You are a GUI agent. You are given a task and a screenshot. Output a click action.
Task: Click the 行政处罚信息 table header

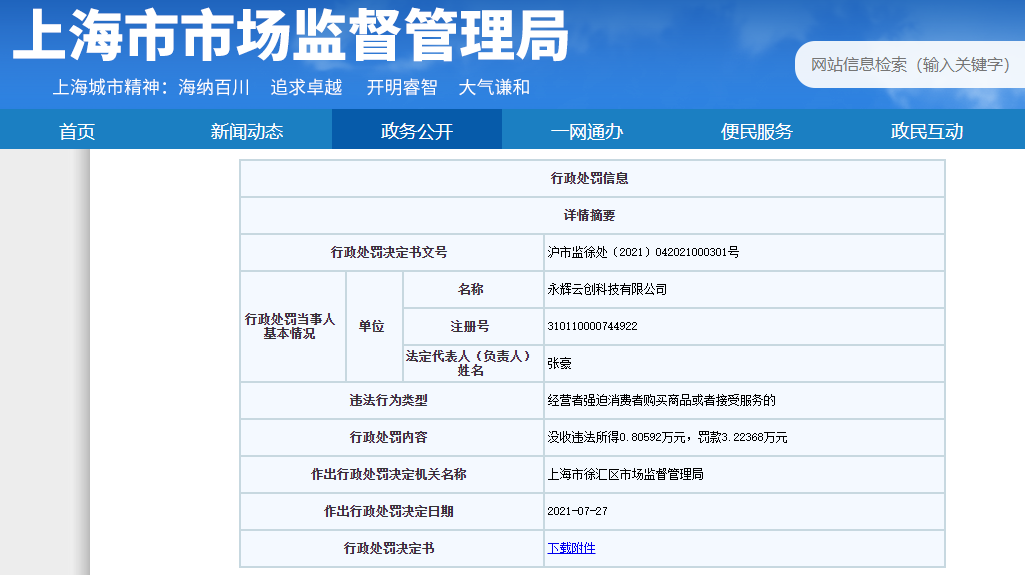[x=592, y=178]
